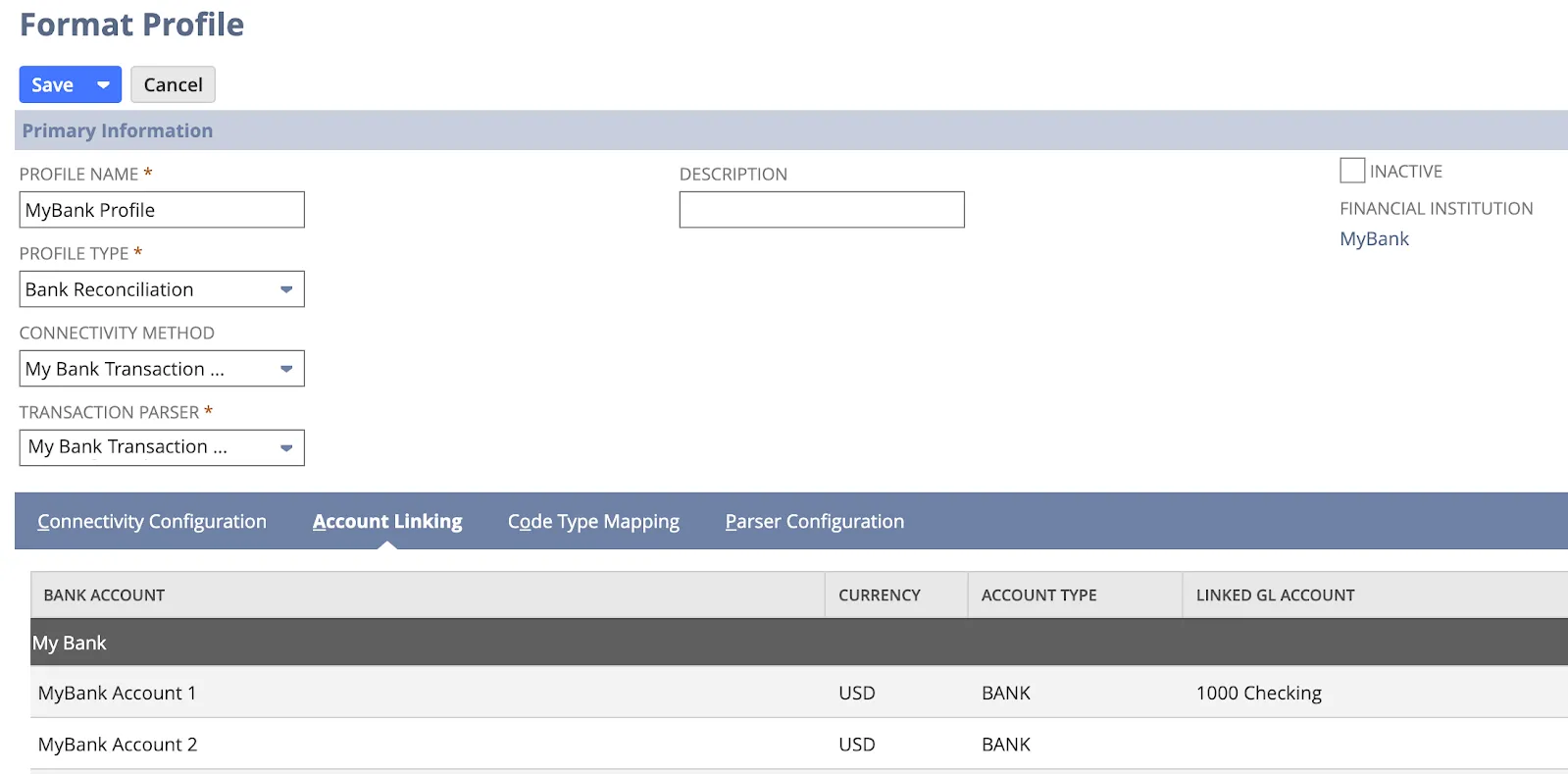Click the Linked GL Account column header
Viewport: 1568px width, 774px height.
[1375, 595]
